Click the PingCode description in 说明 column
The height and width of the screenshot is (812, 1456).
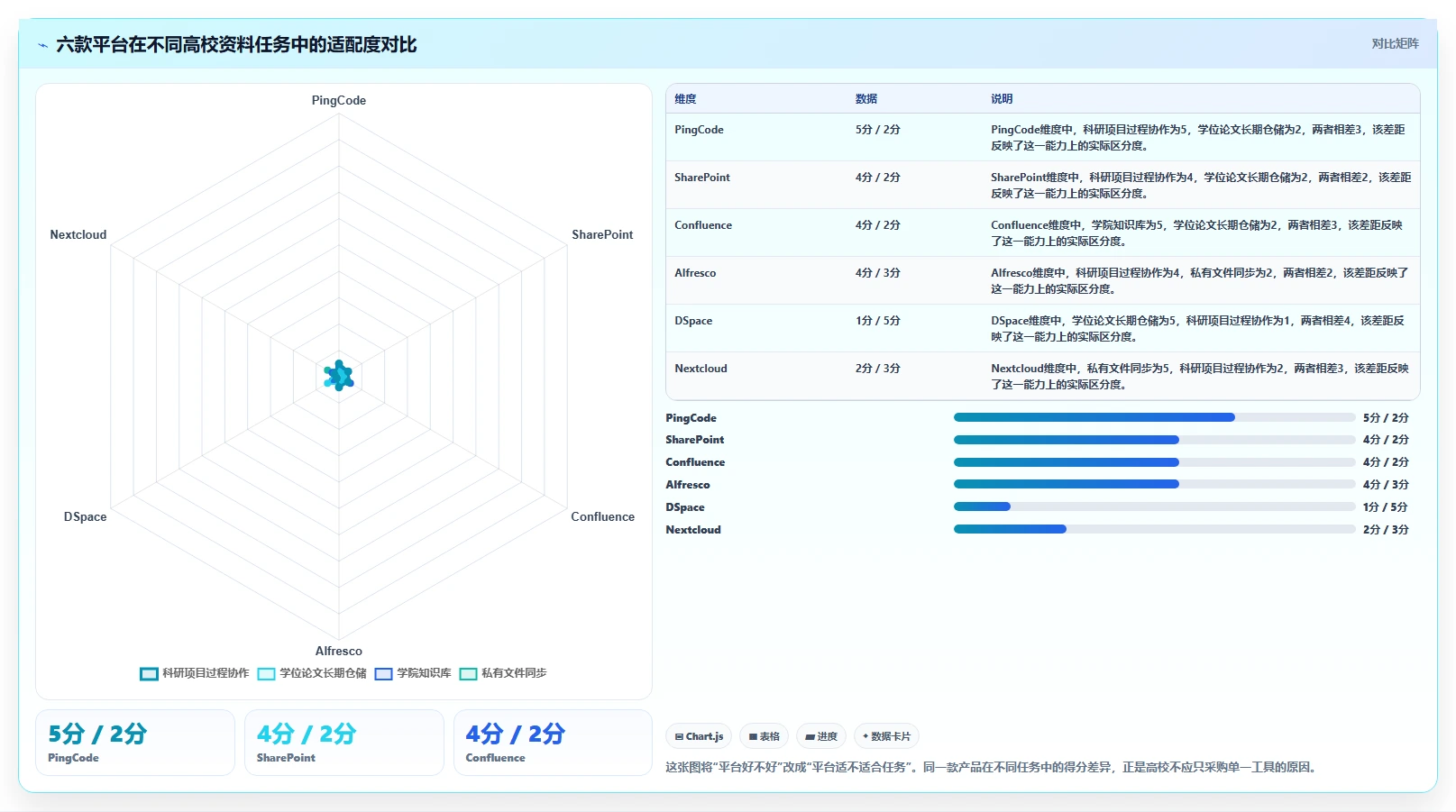click(x=1198, y=138)
